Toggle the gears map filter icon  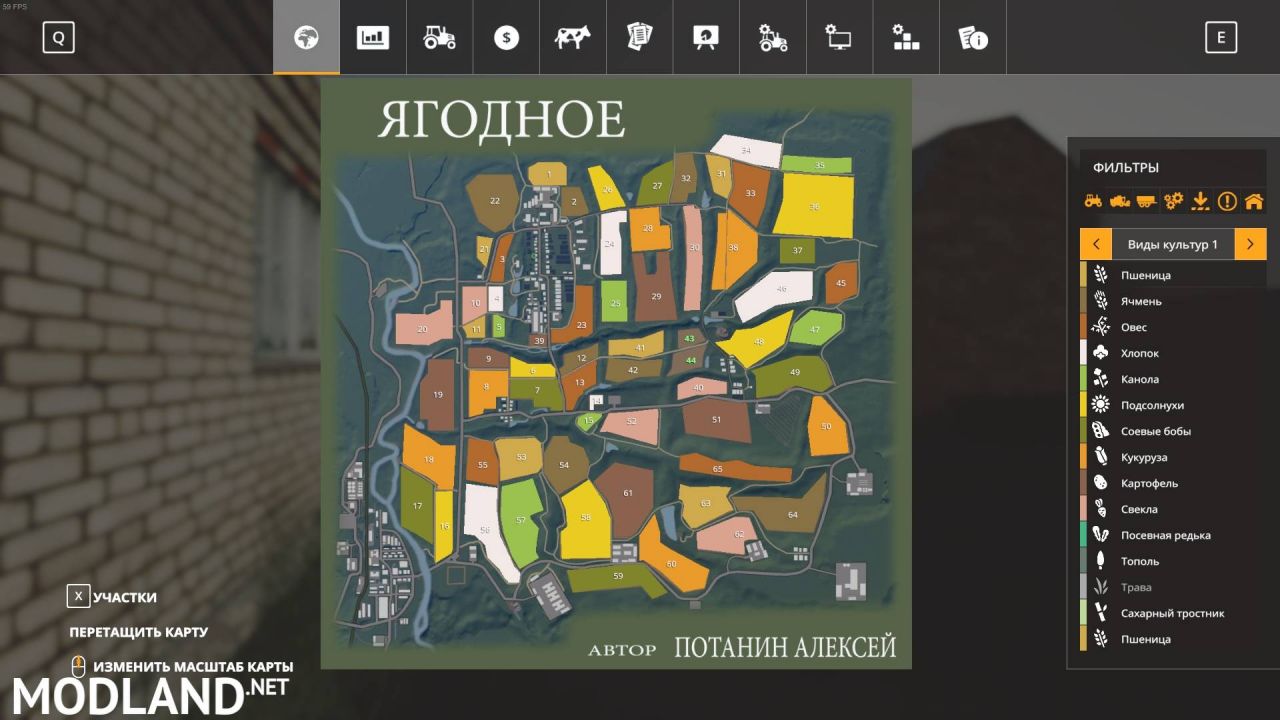[x=1173, y=201]
